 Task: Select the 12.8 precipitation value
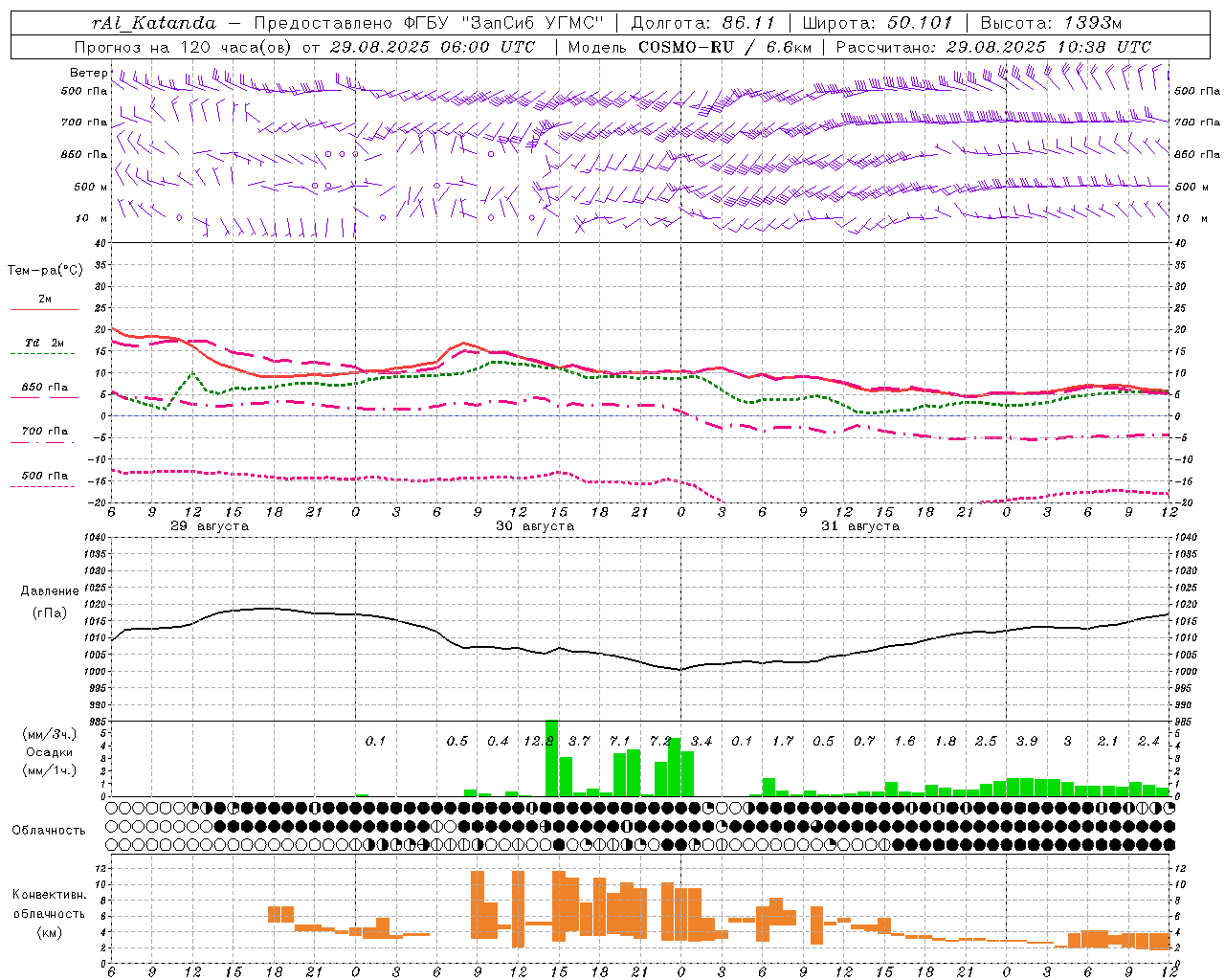(539, 742)
